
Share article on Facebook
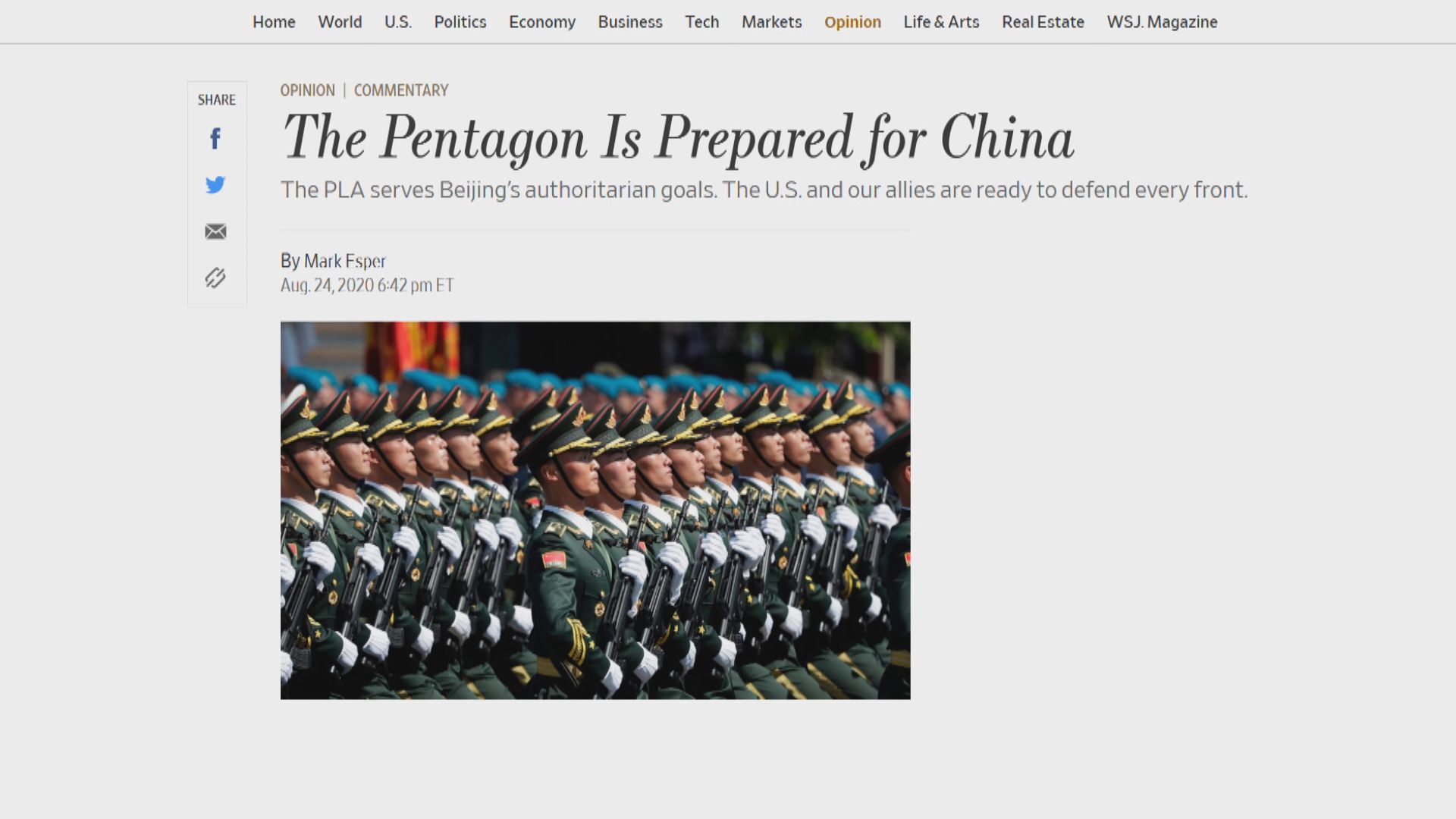[x=215, y=139]
